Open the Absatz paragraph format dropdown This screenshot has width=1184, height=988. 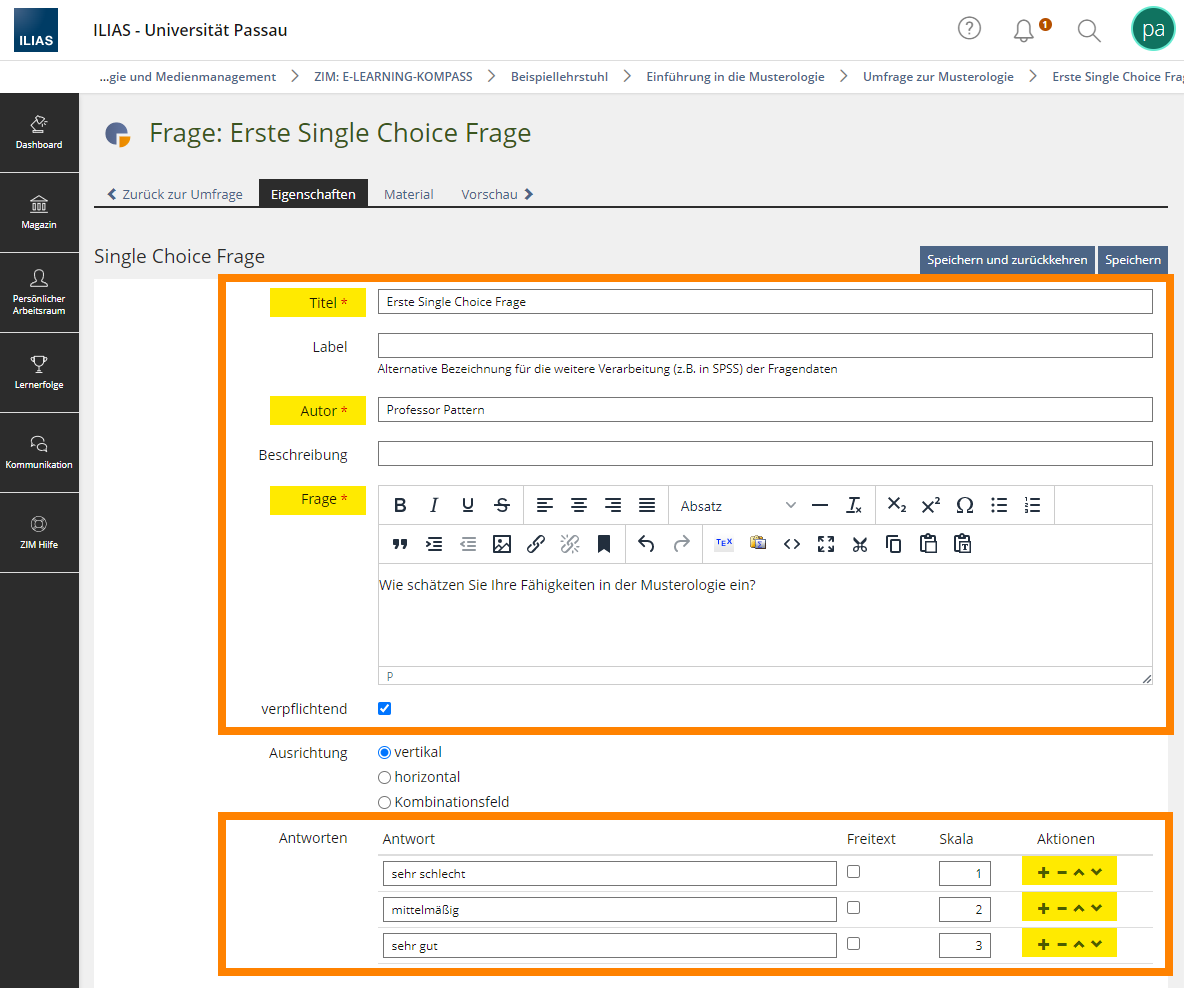tap(737, 506)
